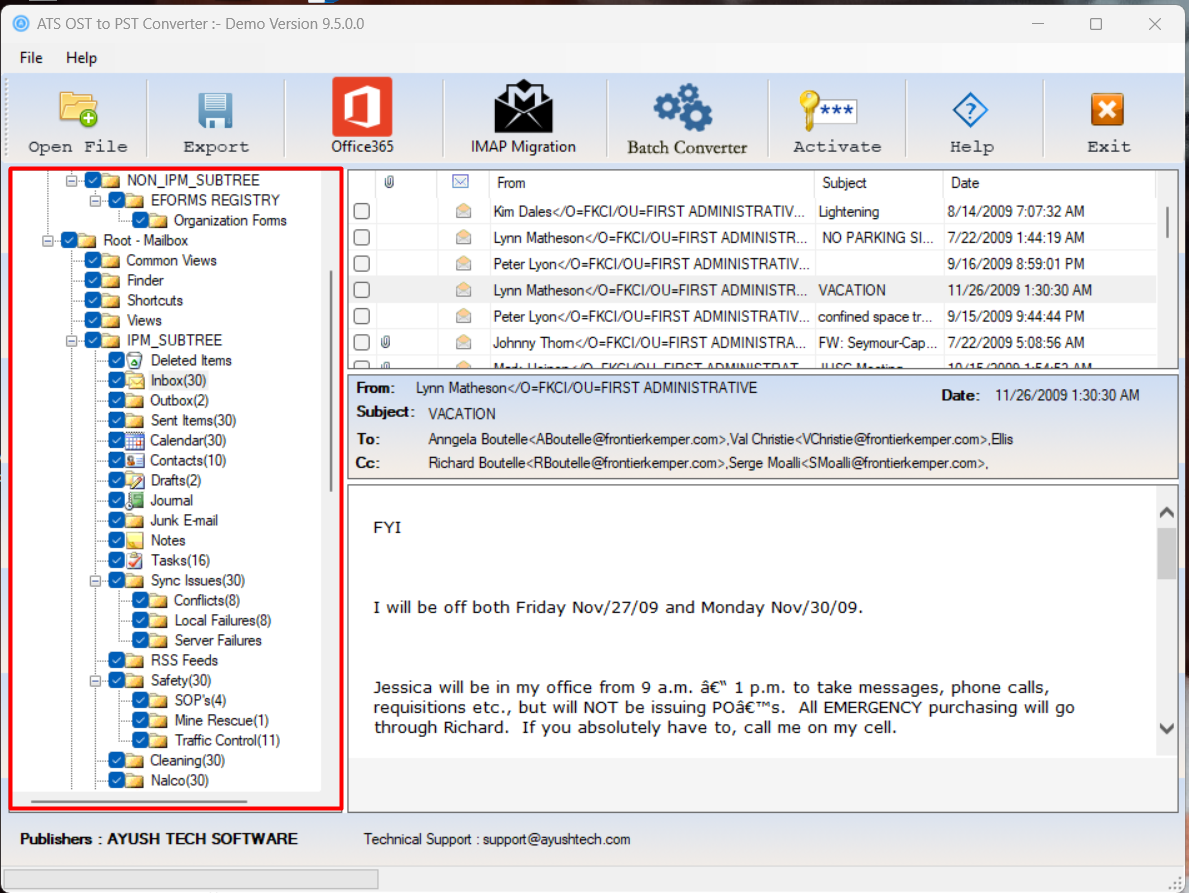The height and width of the screenshot is (893, 1189).
Task: Uncheck the Inbox(30) folder checkbox
Action: [x=117, y=381]
